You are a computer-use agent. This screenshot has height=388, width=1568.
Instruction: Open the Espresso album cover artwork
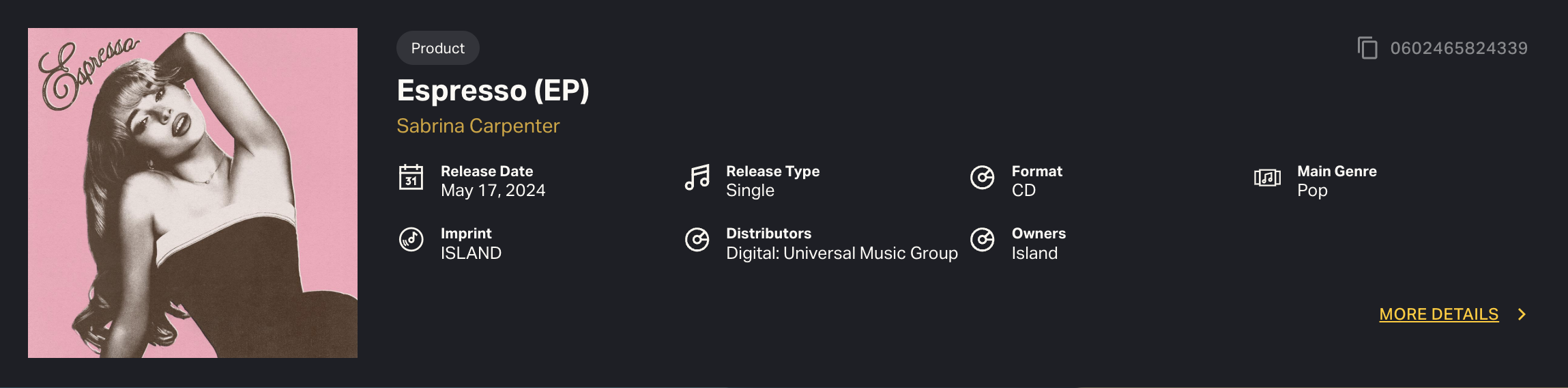coord(192,193)
